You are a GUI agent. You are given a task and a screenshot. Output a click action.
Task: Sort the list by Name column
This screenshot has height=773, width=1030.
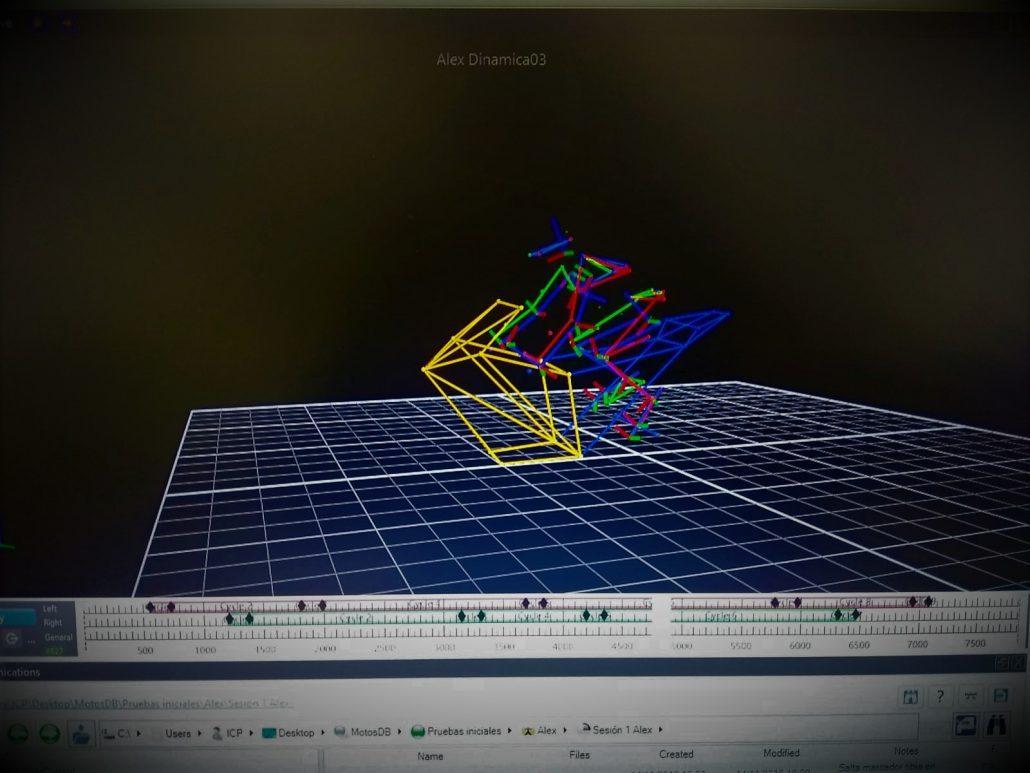[x=430, y=756]
